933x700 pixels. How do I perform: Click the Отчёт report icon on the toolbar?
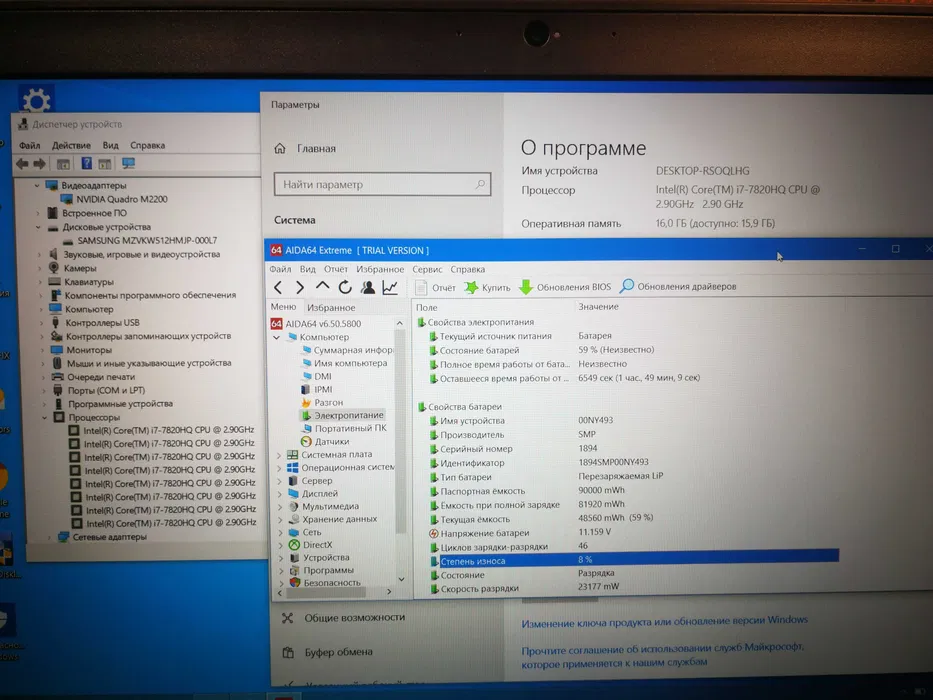[x=420, y=287]
